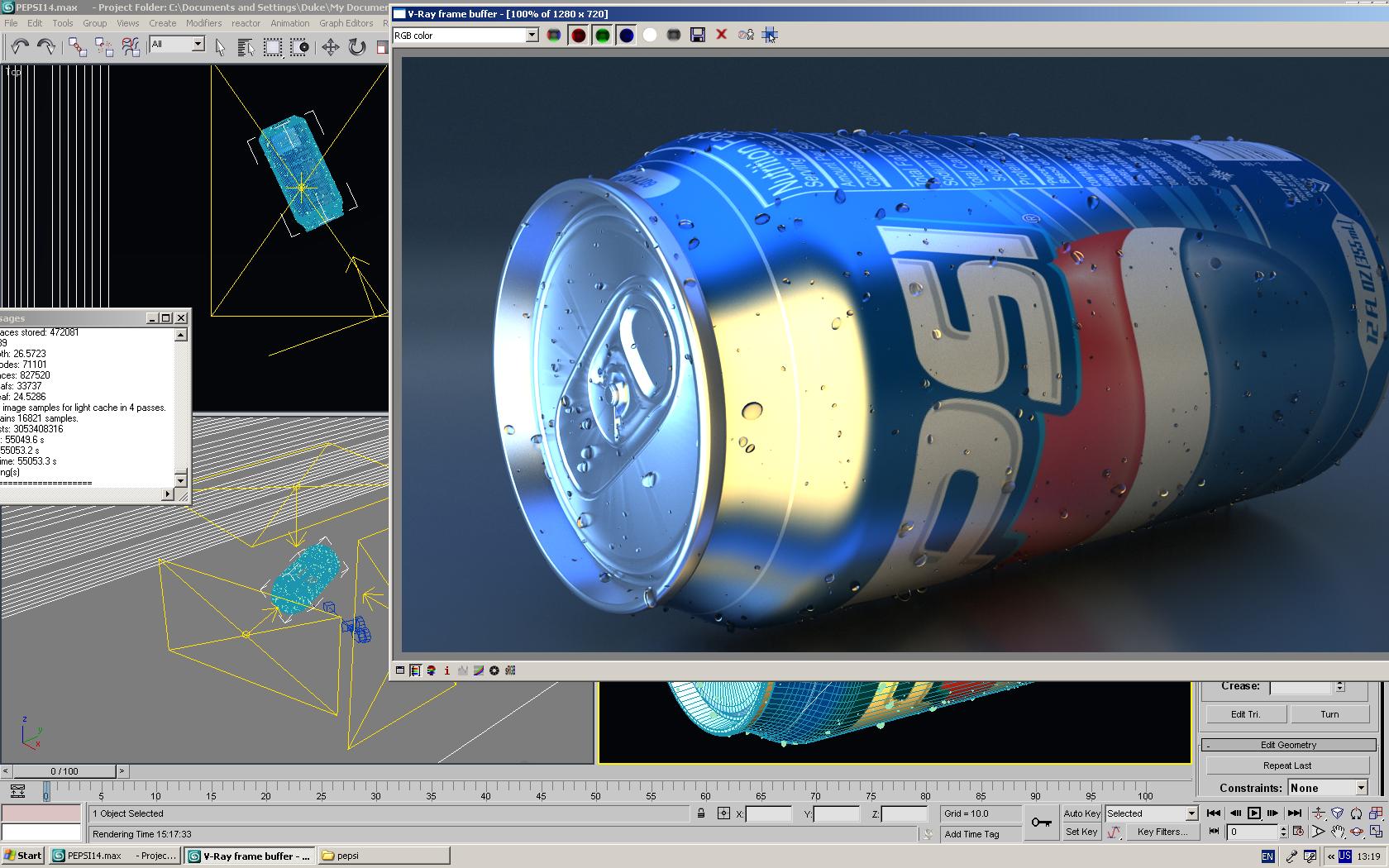Save the rendered image with floppy icon

(x=698, y=35)
